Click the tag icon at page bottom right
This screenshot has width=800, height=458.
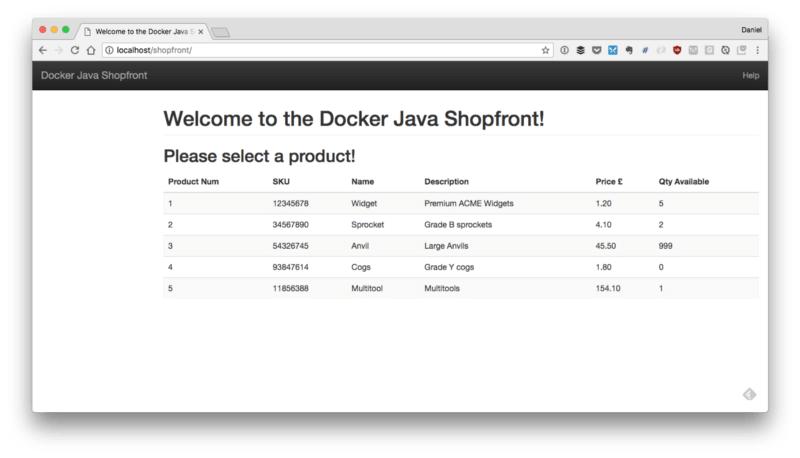tap(749, 394)
